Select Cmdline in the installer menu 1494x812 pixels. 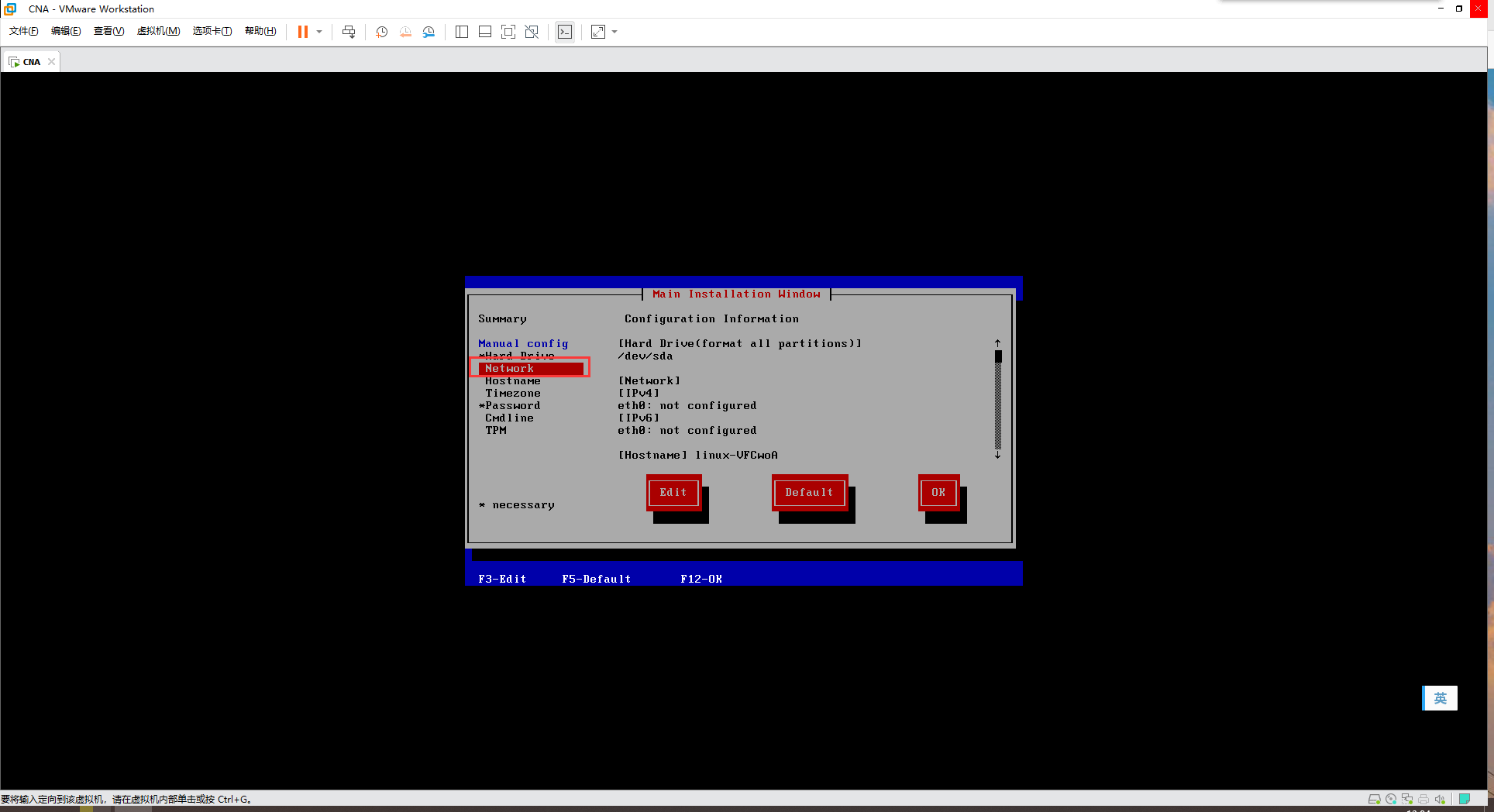pyautogui.click(x=509, y=418)
